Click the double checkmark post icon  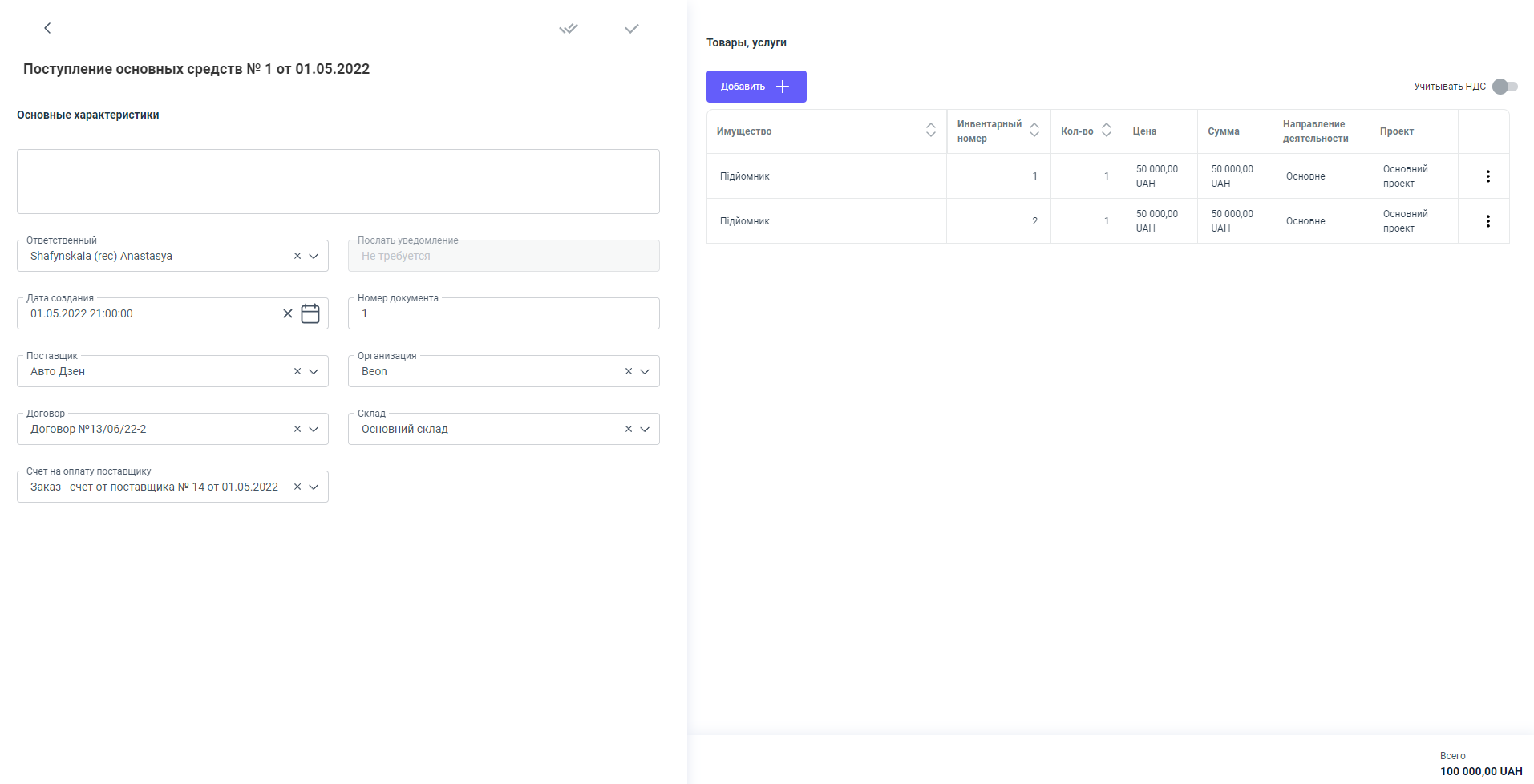point(569,29)
